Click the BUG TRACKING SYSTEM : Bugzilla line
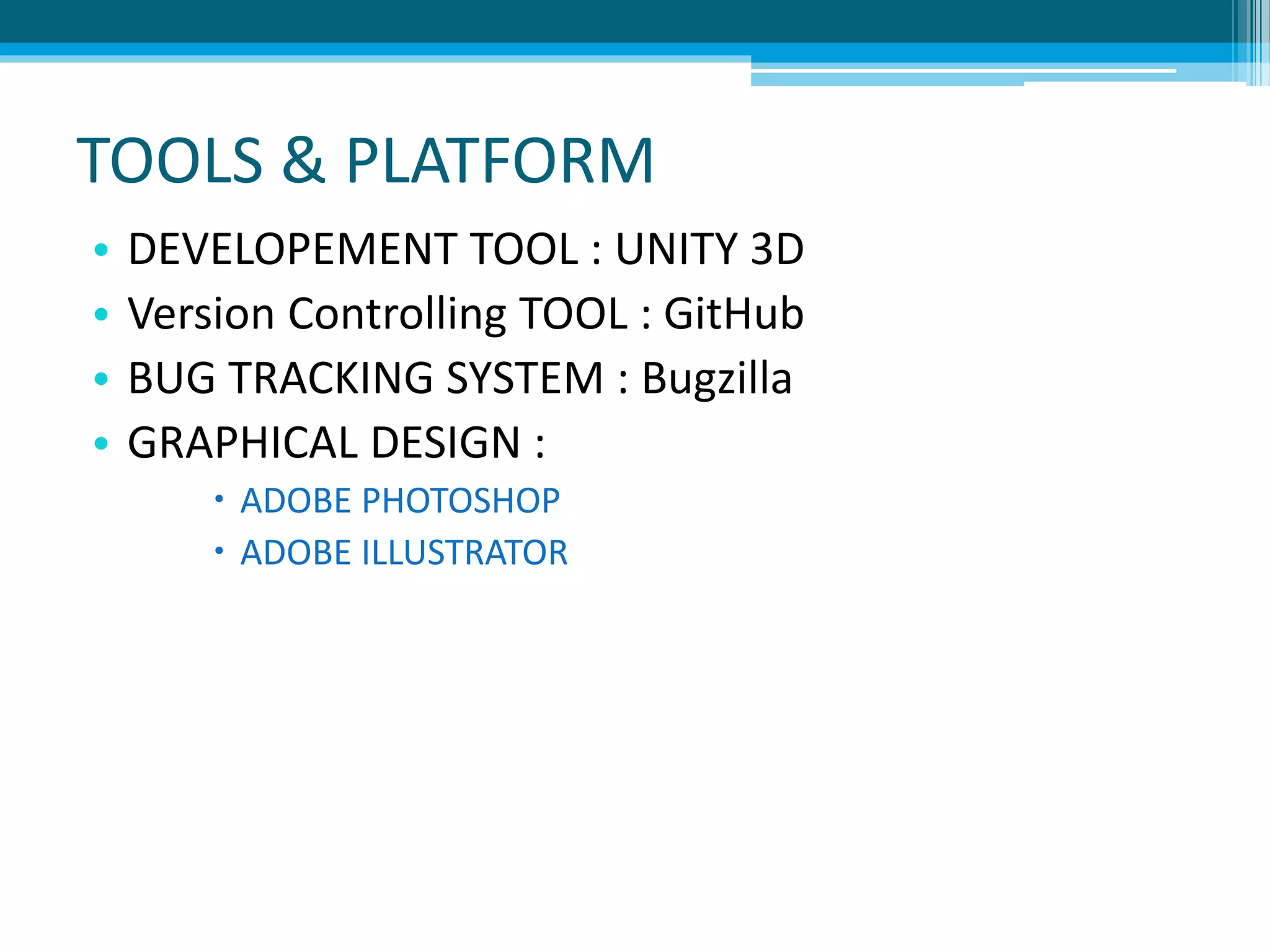1270x952 pixels. pos(459,378)
